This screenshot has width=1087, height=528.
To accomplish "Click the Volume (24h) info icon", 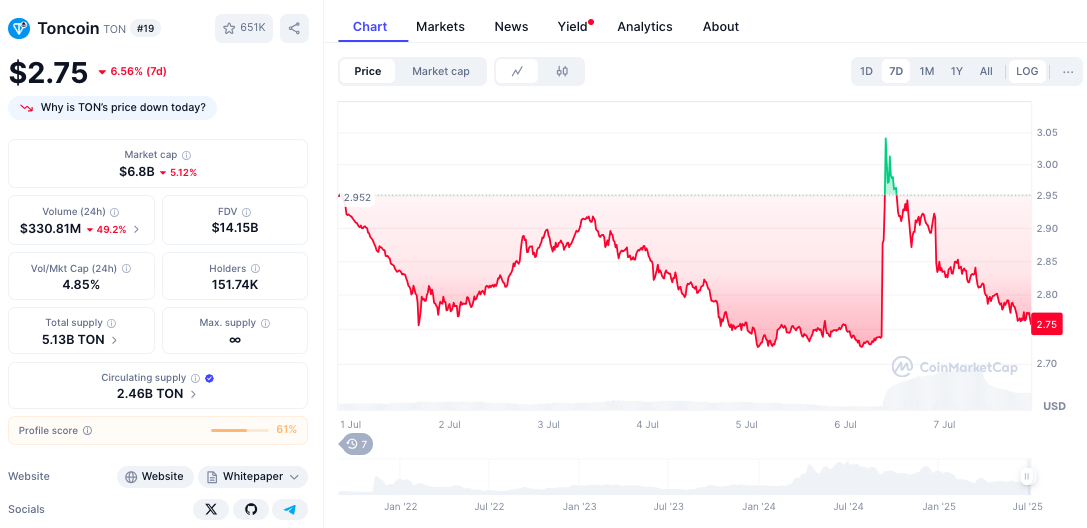I will pos(114,212).
